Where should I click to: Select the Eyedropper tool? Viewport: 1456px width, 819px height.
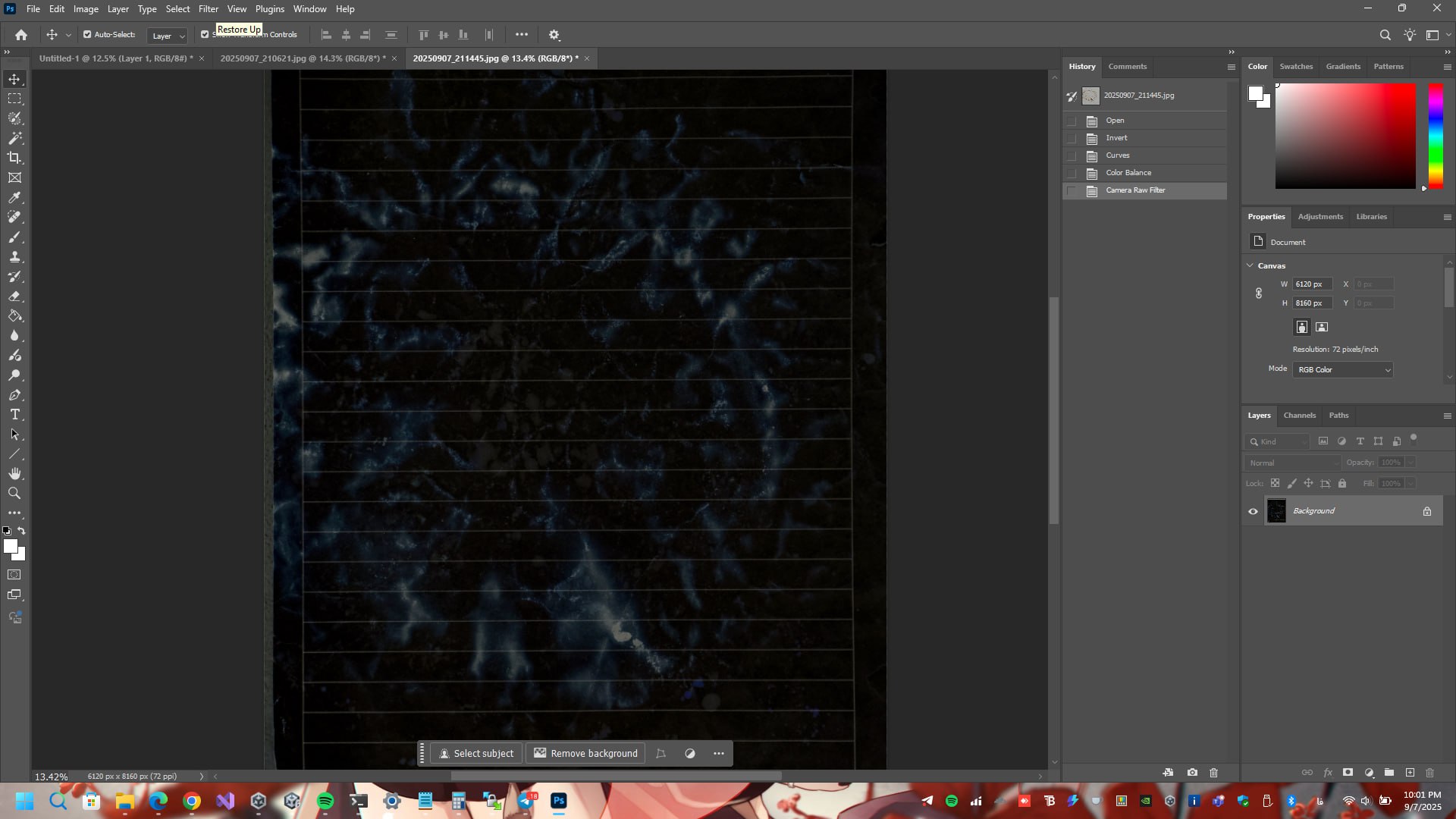pos(14,197)
